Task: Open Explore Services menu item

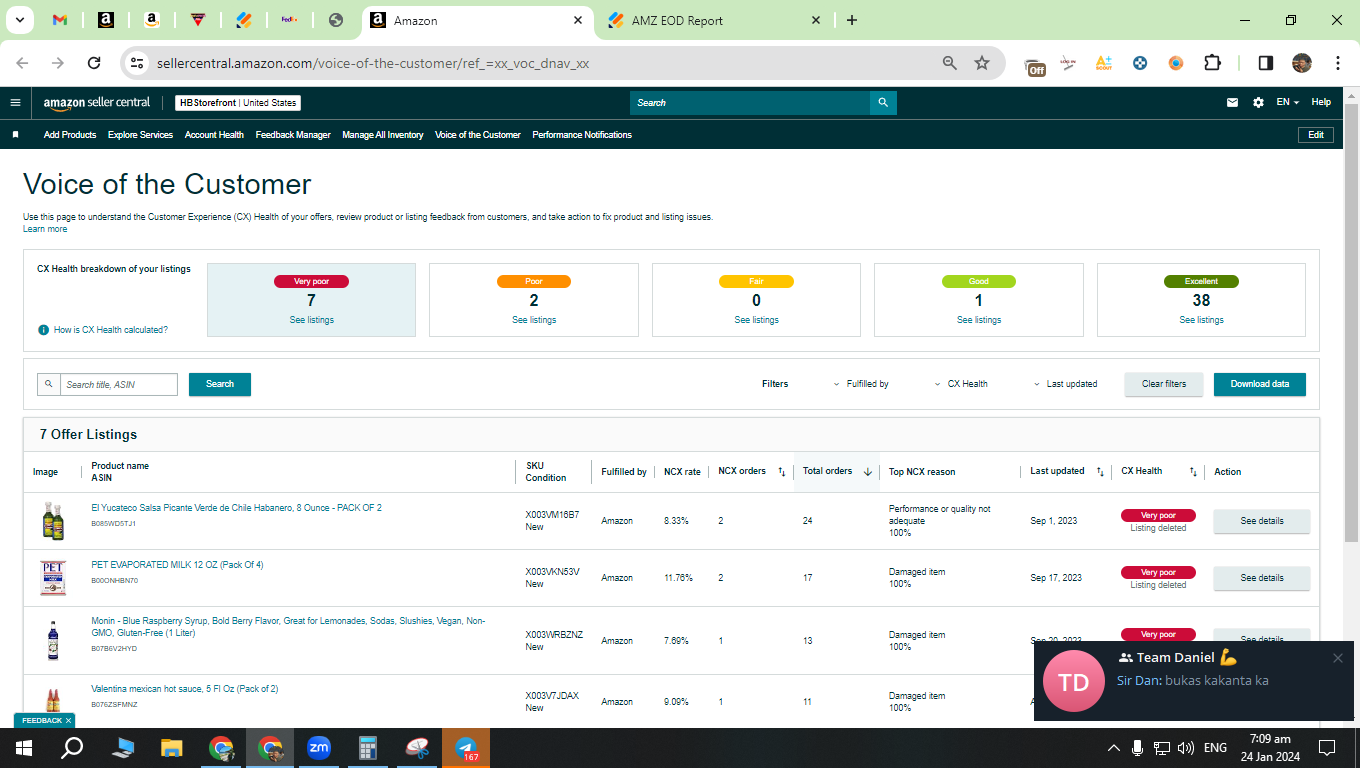Action: coord(140,135)
